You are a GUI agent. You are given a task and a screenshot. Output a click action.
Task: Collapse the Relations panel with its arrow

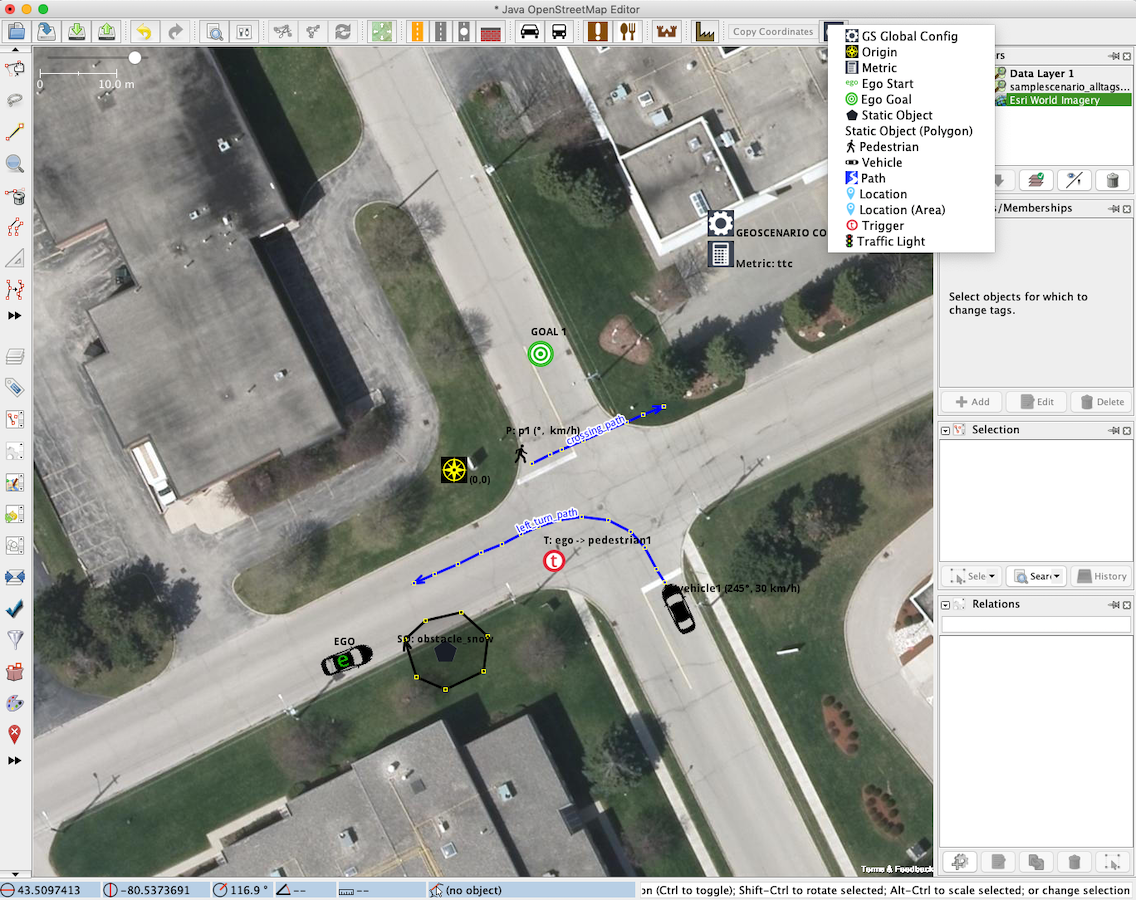pyautogui.click(x=945, y=604)
